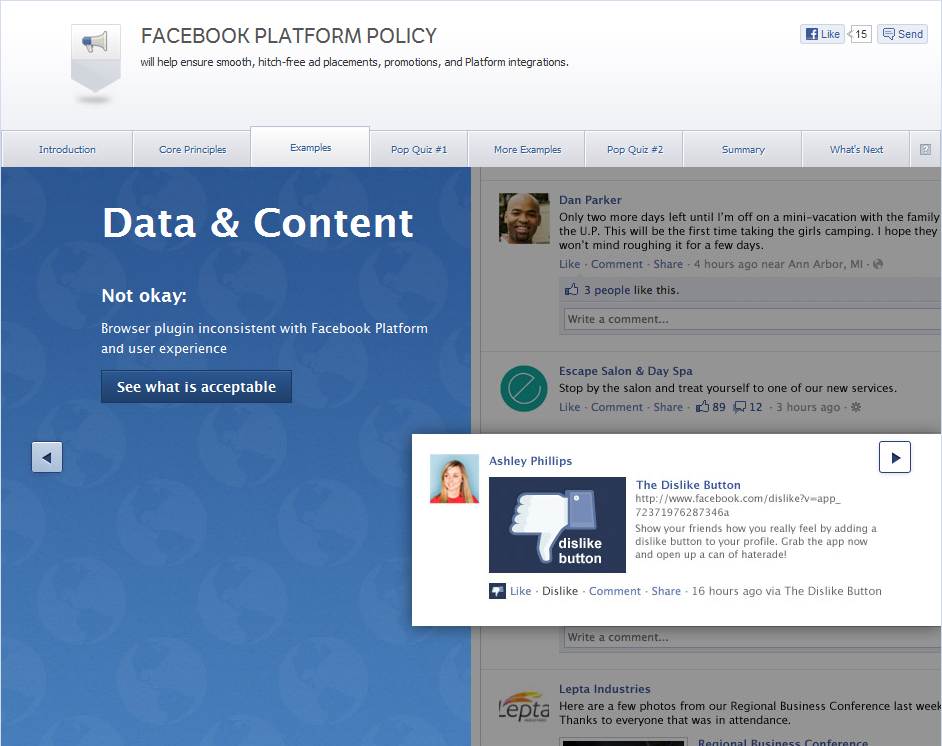Click the FACEBOOK PLATFORM POLICY title
This screenshot has height=746, width=942.
[x=288, y=36]
